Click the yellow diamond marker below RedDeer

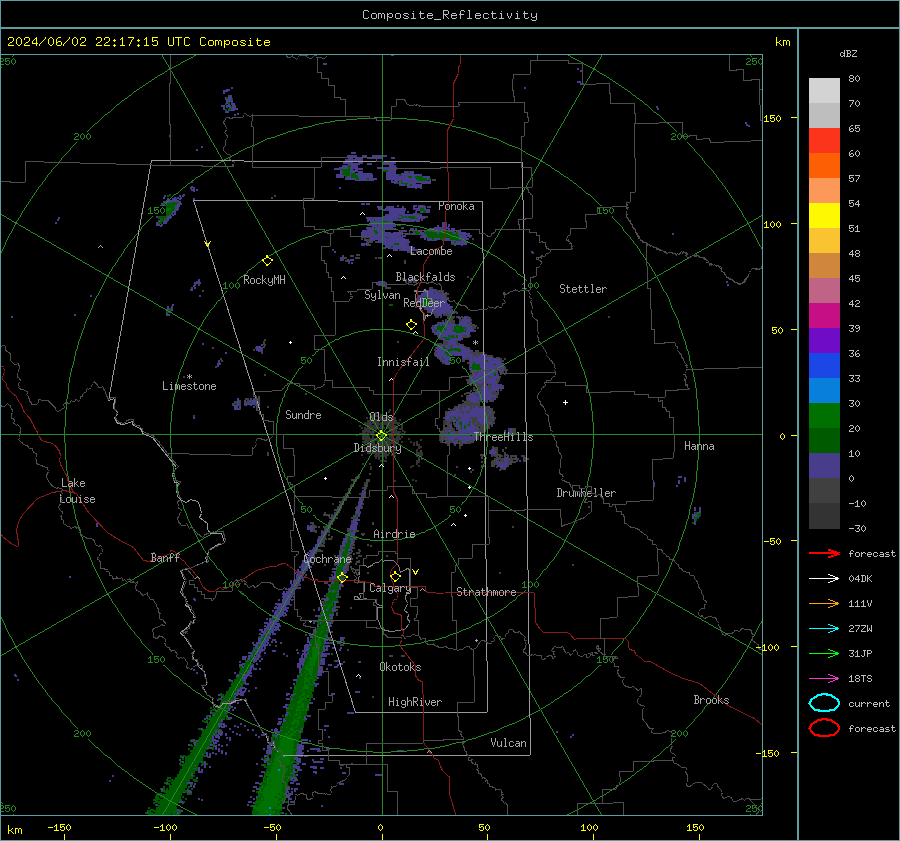click(x=411, y=325)
